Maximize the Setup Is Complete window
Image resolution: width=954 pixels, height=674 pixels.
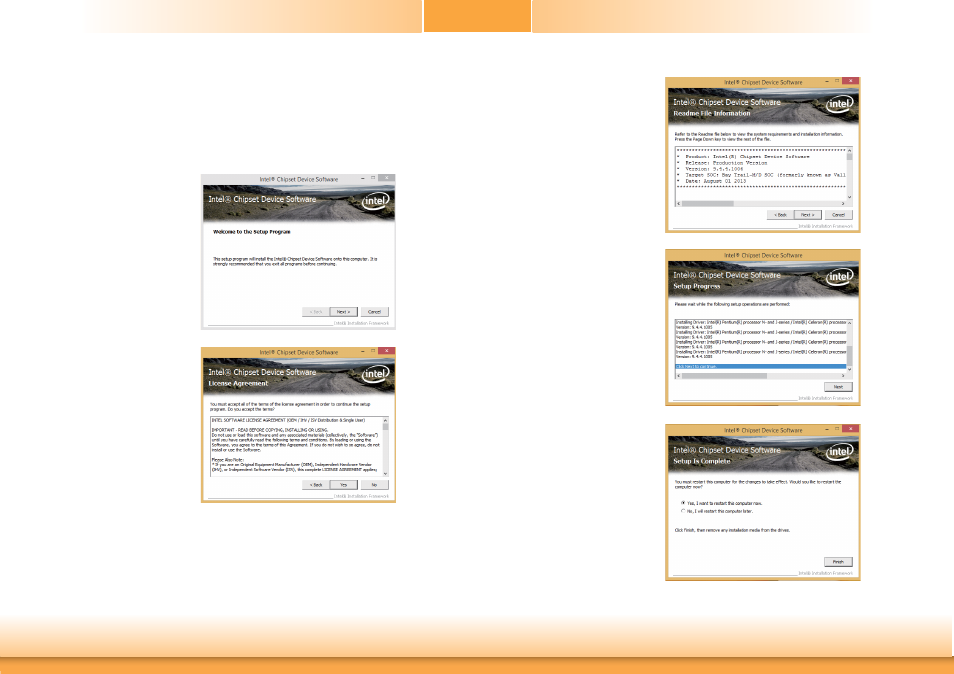click(x=837, y=429)
